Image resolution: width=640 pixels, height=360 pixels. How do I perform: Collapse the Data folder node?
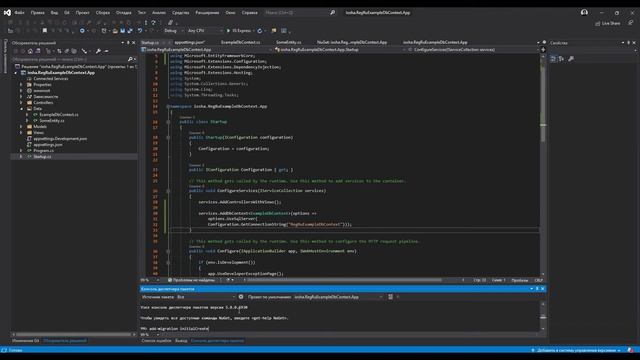point(21,109)
